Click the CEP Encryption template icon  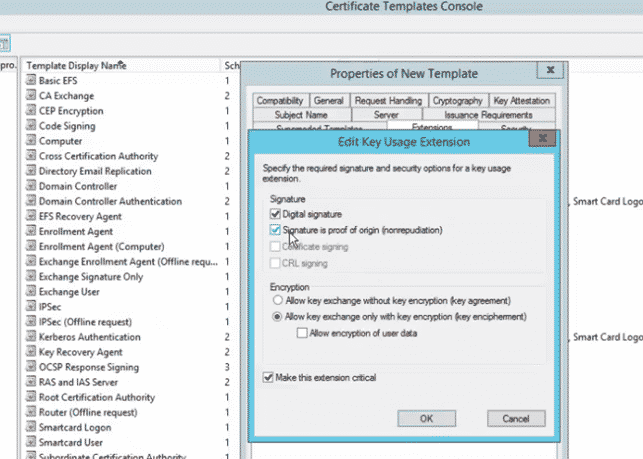(x=31, y=110)
